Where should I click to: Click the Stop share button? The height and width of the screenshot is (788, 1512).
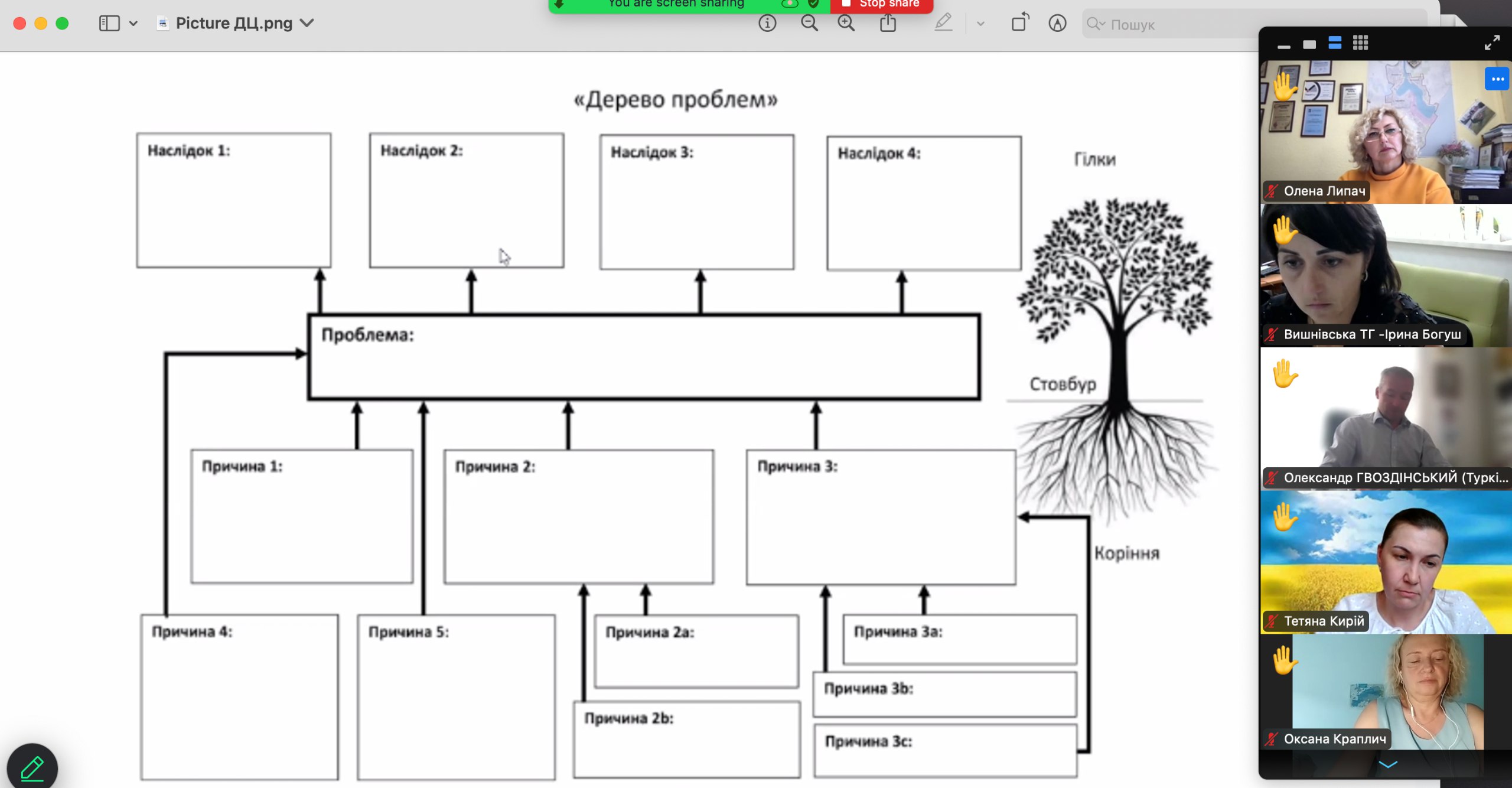point(881,5)
